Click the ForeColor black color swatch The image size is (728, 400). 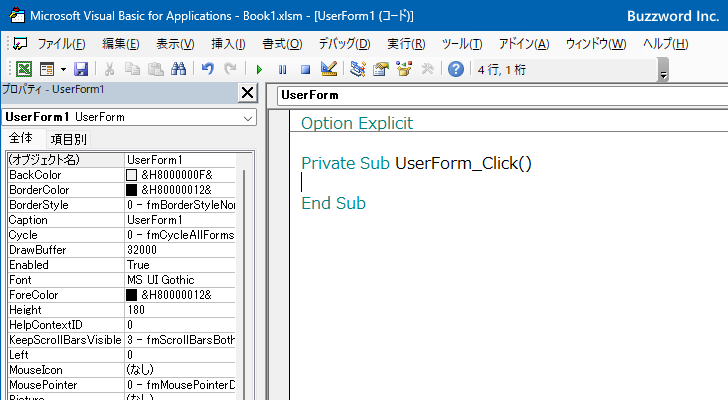pyautogui.click(x=131, y=295)
